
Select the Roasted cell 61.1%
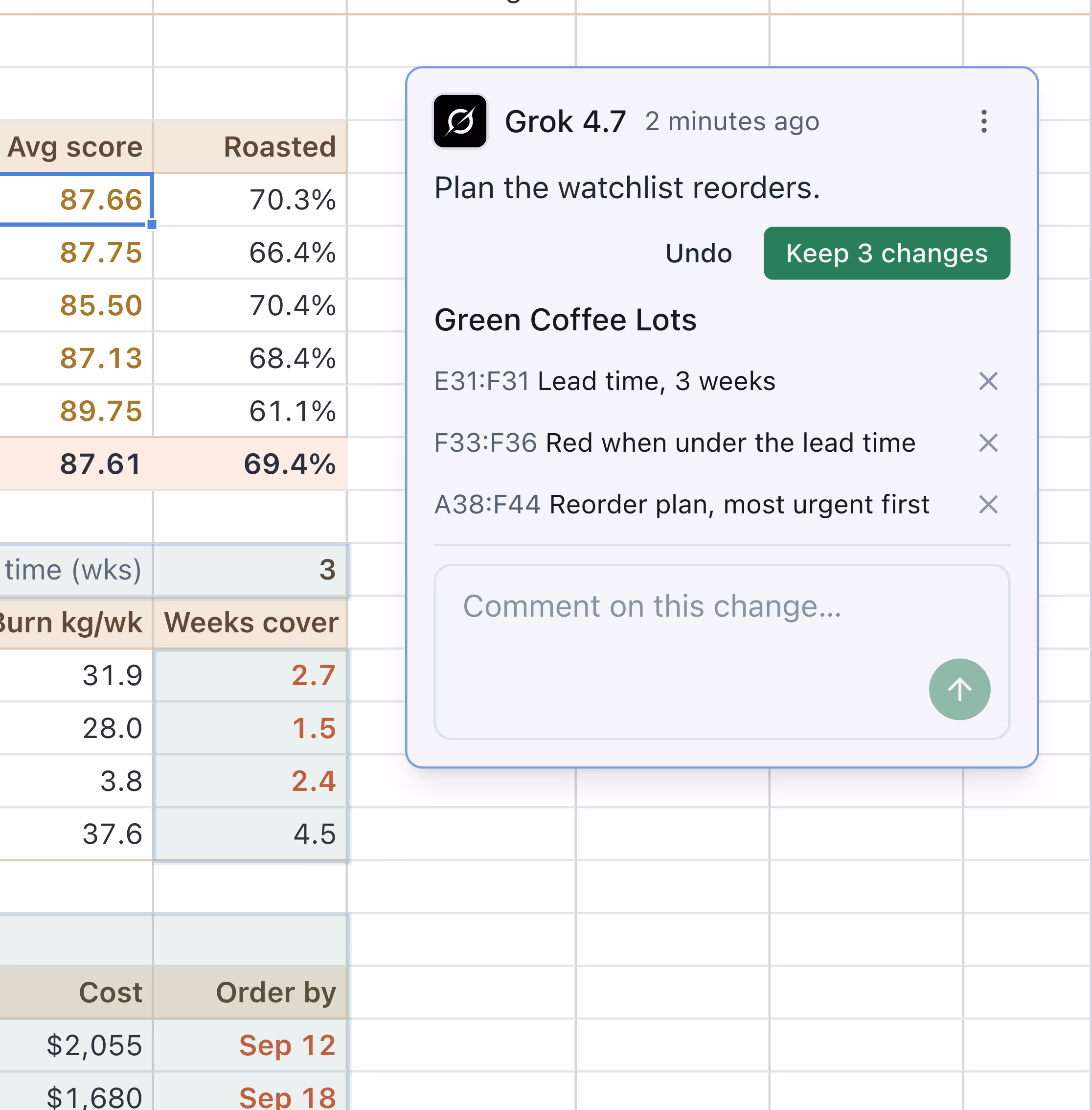pos(250,411)
